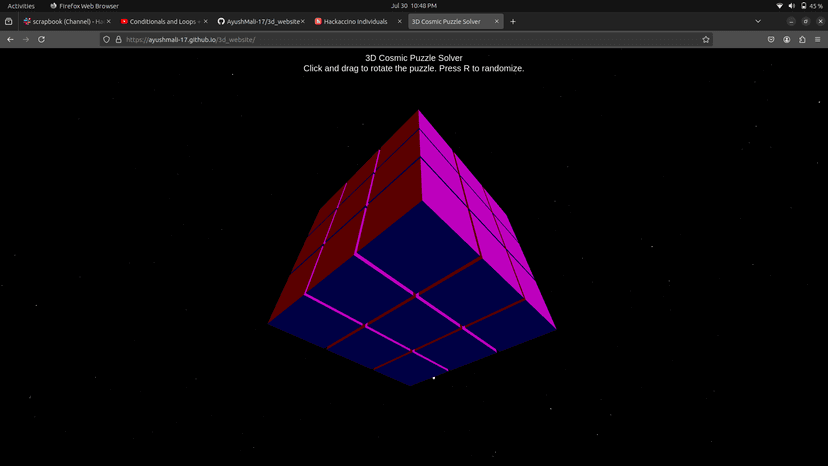
Task: Open the Extensions puzzle icon
Action: [x=802, y=39]
